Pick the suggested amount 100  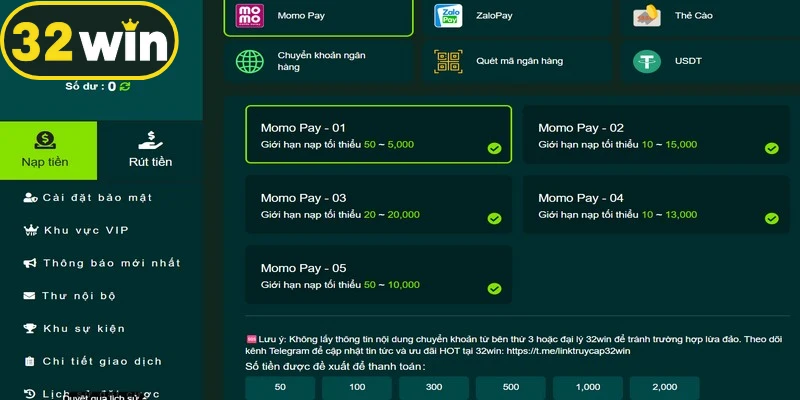click(x=357, y=388)
